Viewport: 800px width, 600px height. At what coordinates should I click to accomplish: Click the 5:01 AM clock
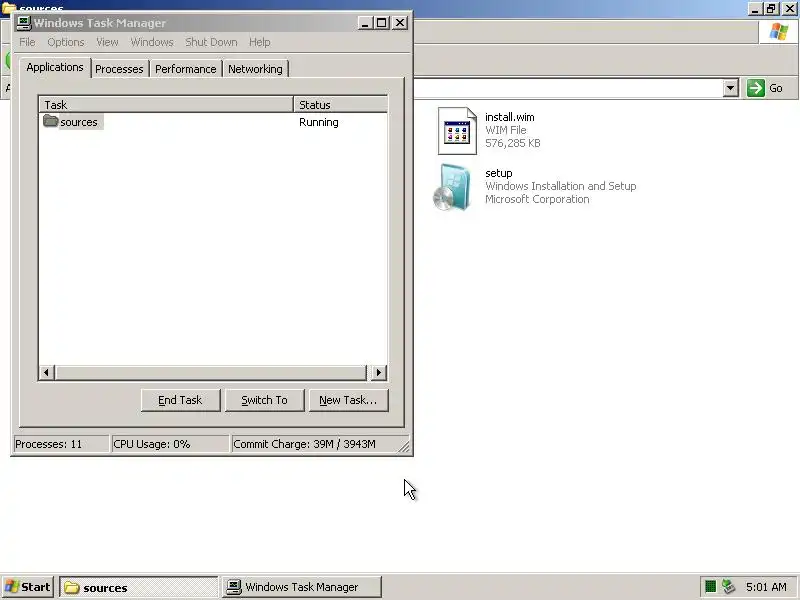click(x=766, y=587)
